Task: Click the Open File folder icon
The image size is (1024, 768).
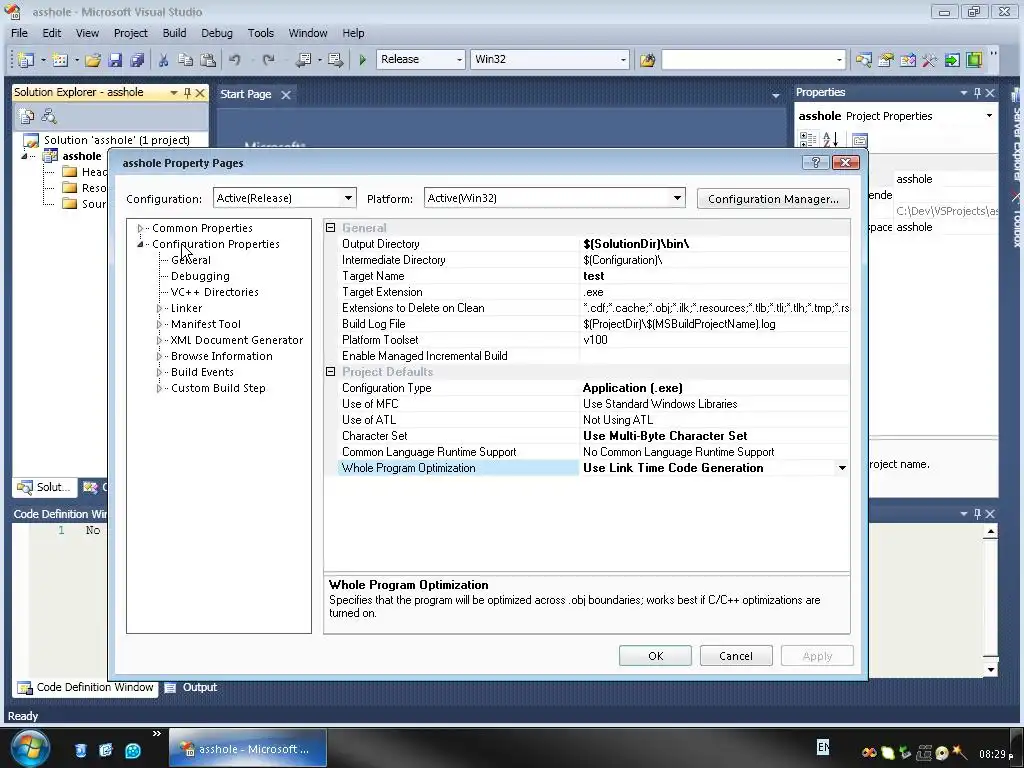Action: (x=93, y=59)
